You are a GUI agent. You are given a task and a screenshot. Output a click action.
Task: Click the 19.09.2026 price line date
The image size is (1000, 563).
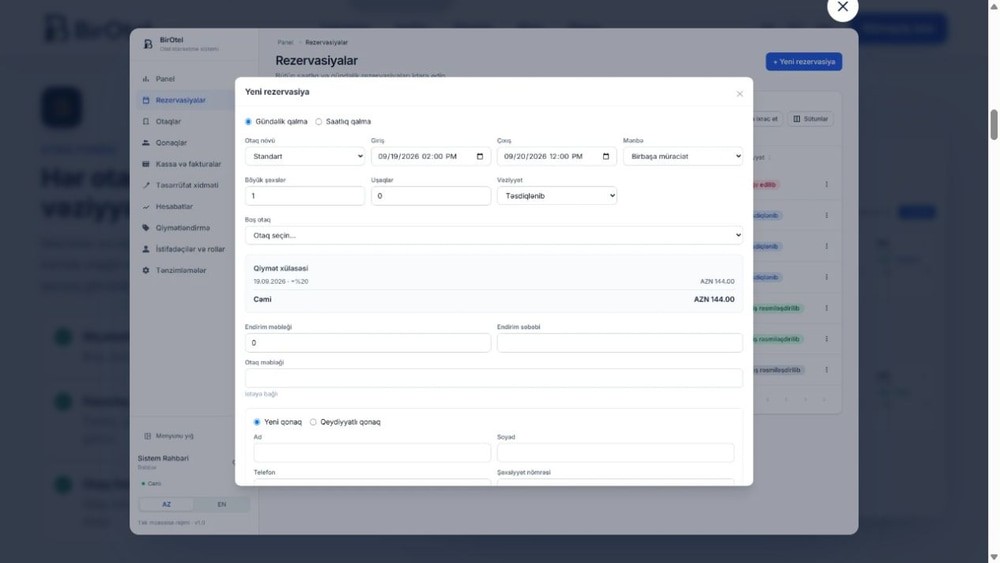(x=270, y=281)
